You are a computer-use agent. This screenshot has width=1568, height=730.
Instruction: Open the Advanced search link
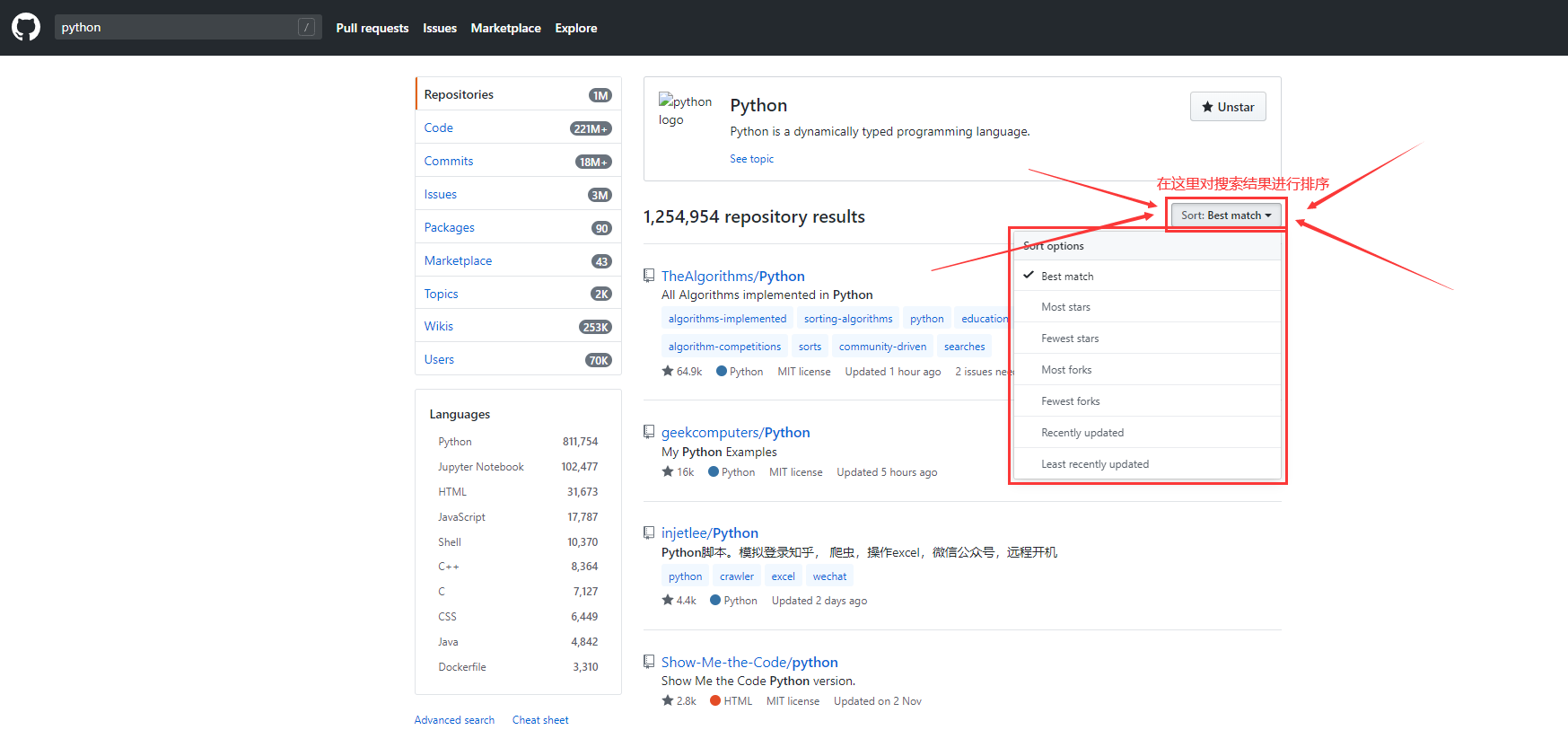(x=454, y=720)
